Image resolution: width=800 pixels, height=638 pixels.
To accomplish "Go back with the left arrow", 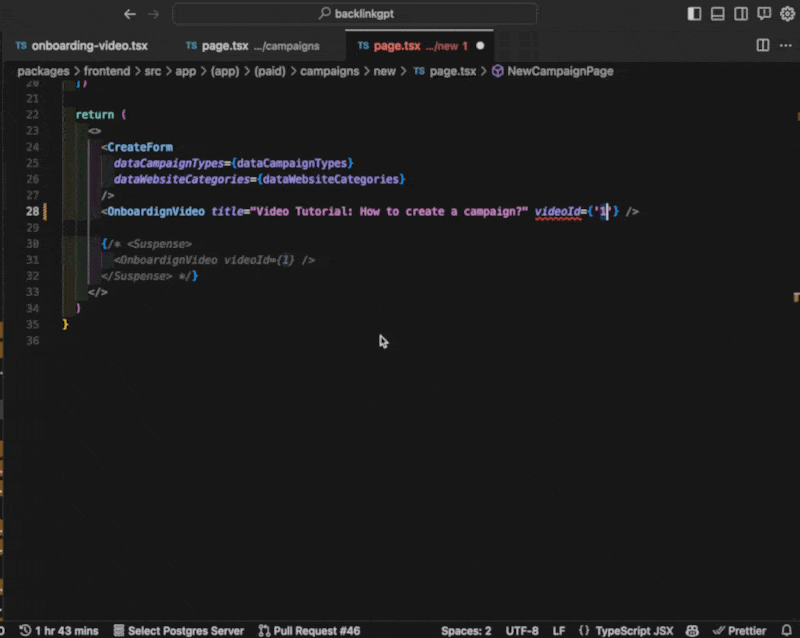I will pos(130,14).
